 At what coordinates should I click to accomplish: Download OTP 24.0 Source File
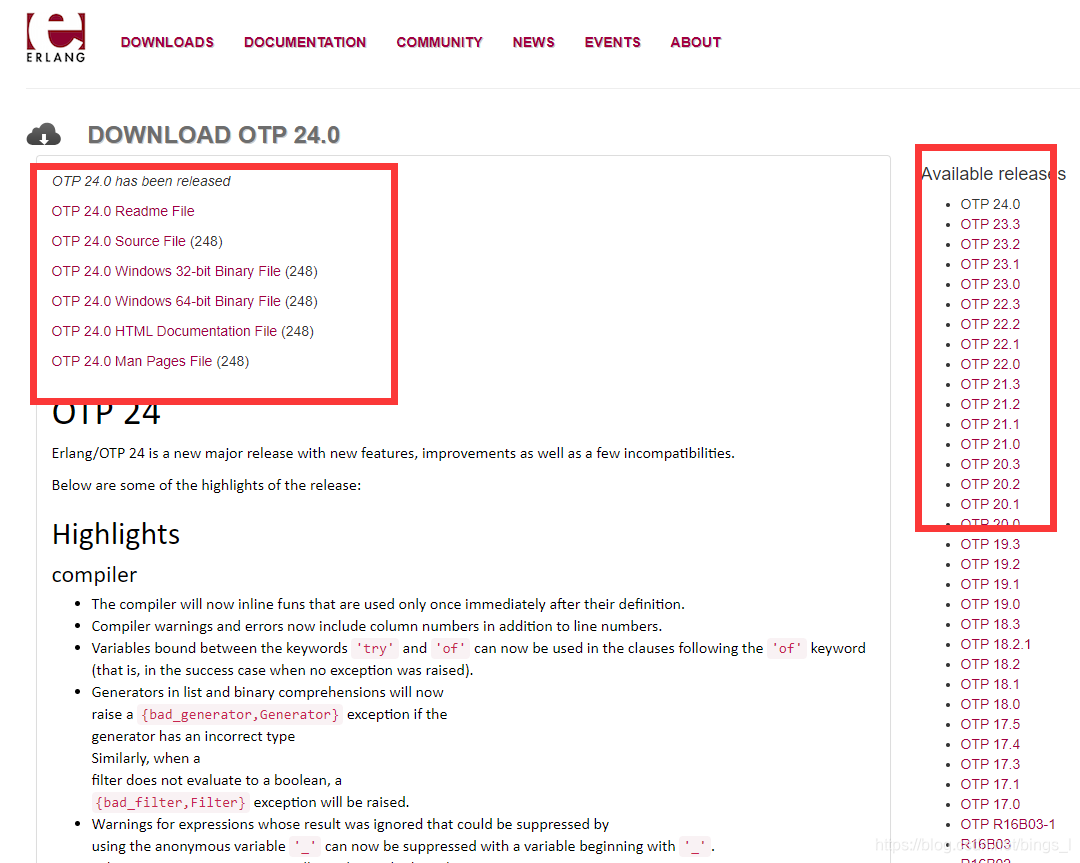pyautogui.click(x=118, y=241)
